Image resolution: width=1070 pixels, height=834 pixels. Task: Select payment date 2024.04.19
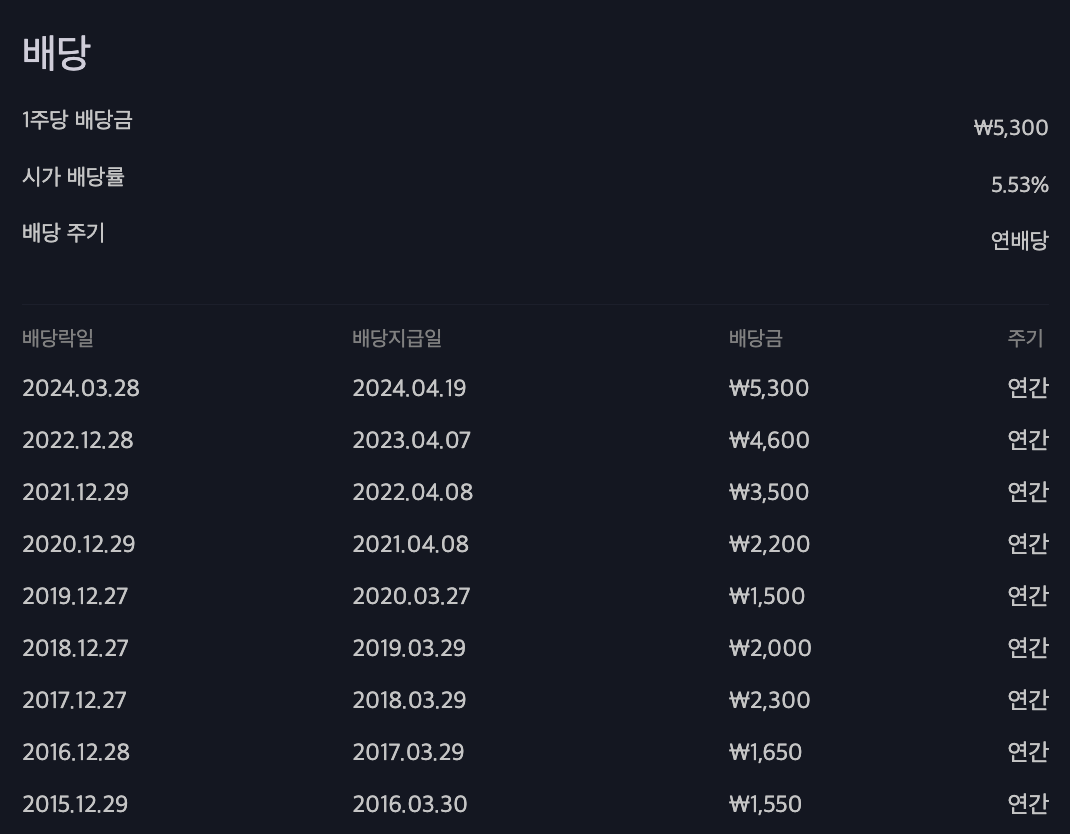[409, 388]
